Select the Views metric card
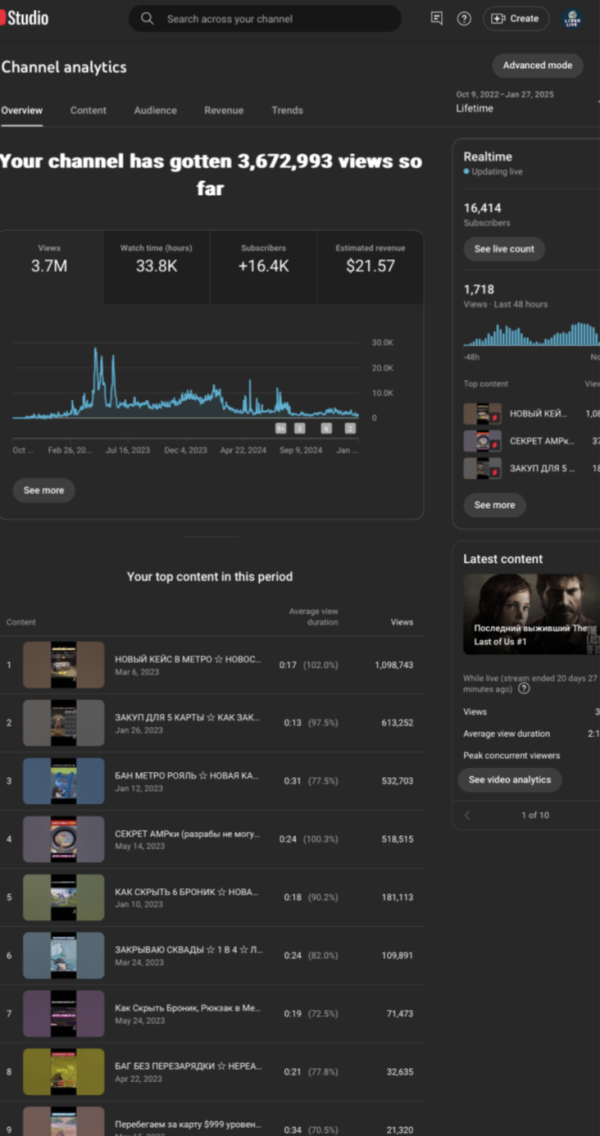The image size is (600, 1136). 50,267
